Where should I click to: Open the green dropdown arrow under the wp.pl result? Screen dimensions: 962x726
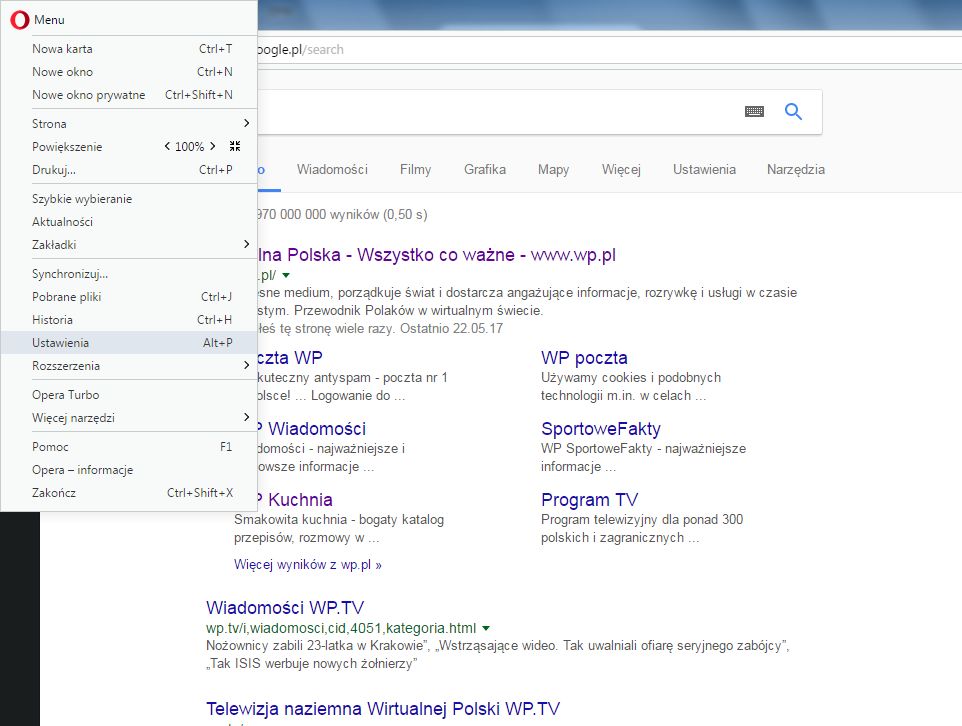[x=286, y=276]
